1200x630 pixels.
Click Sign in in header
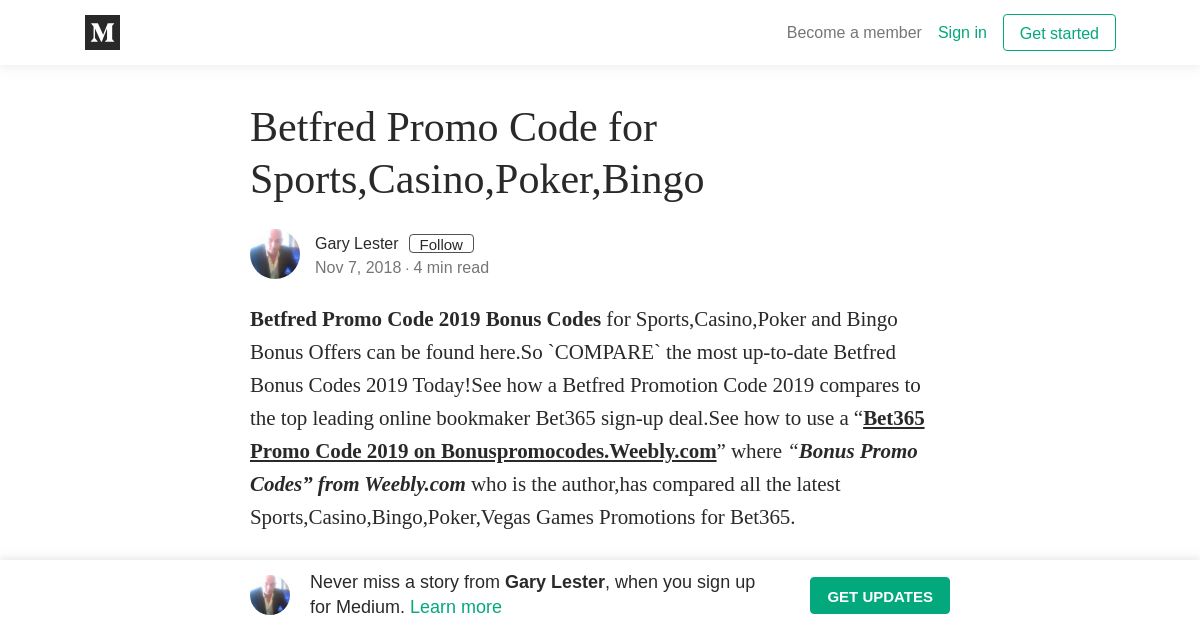tap(962, 33)
